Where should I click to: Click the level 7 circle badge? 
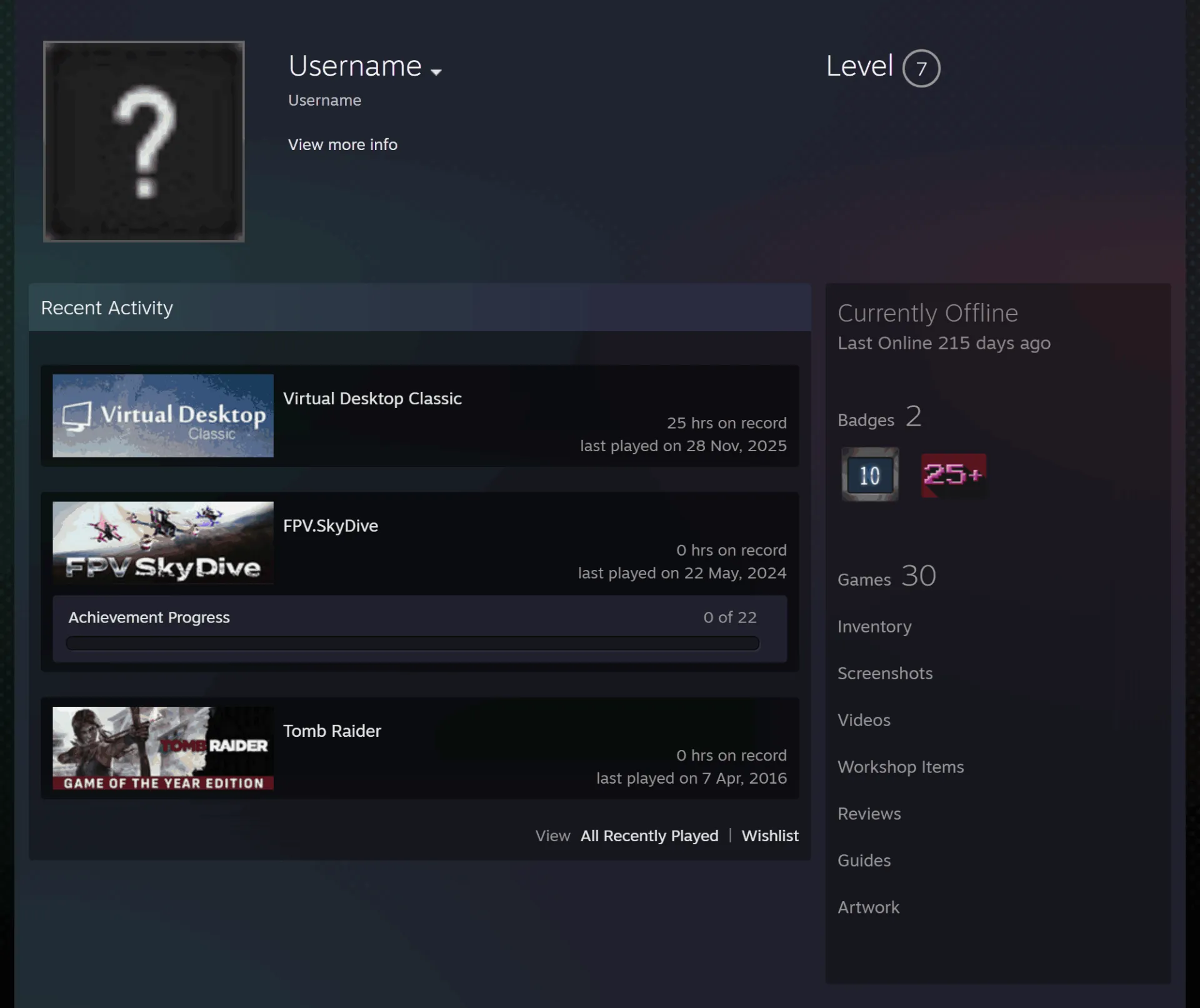pos(921,68)
